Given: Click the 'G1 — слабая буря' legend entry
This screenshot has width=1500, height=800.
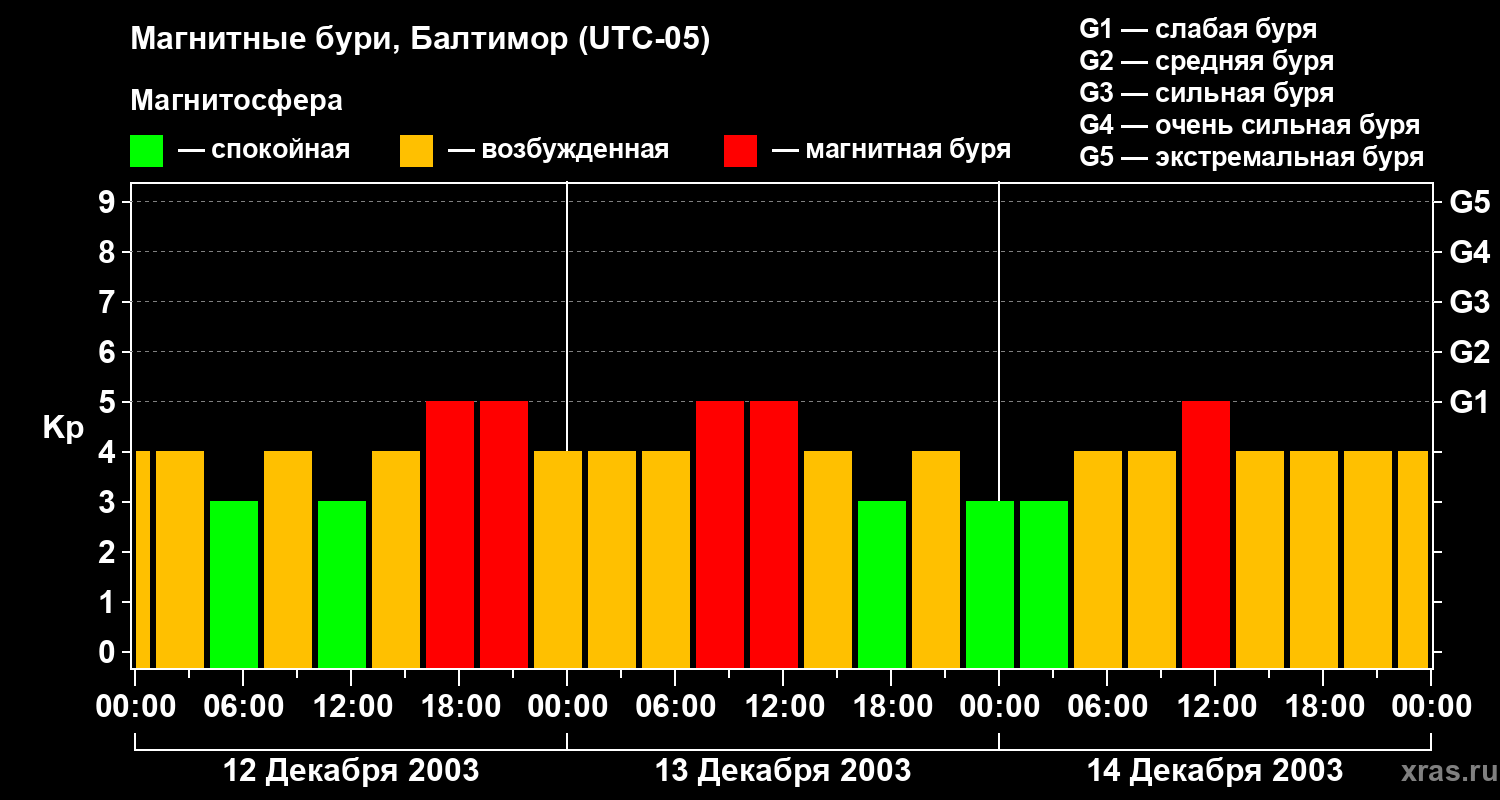Looking at the screenshot, I should click(1198, 29).
